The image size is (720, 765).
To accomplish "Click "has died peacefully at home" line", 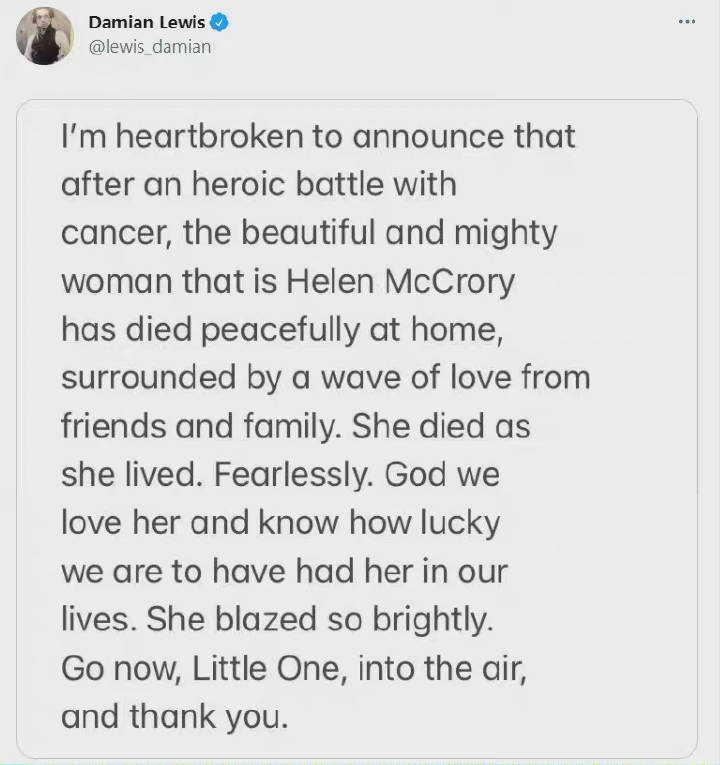I will click(x=281, y=330).
